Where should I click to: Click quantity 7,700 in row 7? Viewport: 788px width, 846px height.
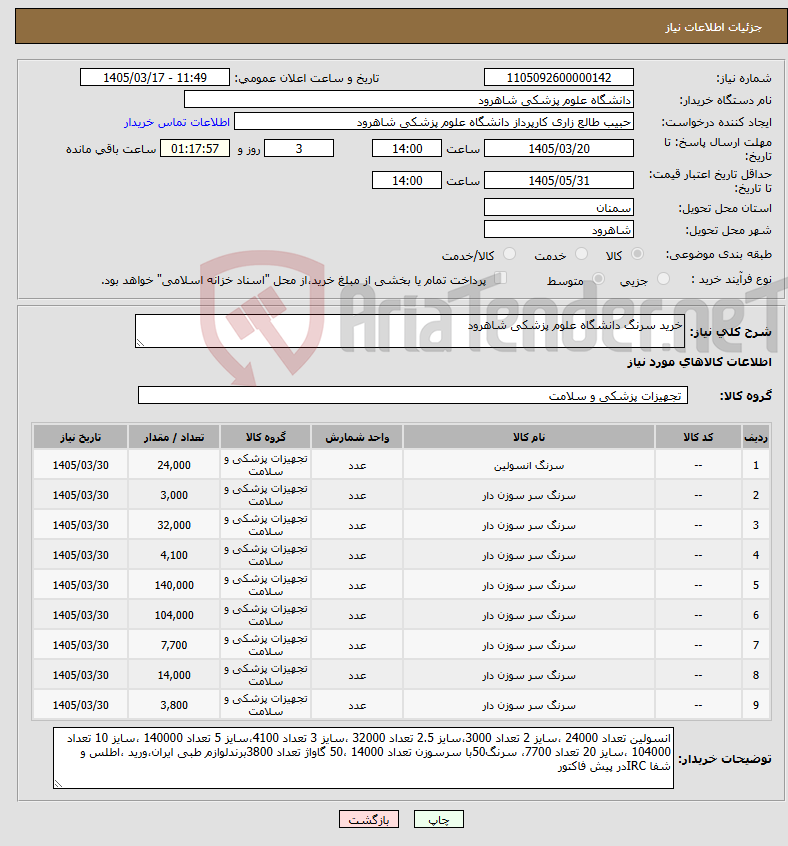[174, 645]
